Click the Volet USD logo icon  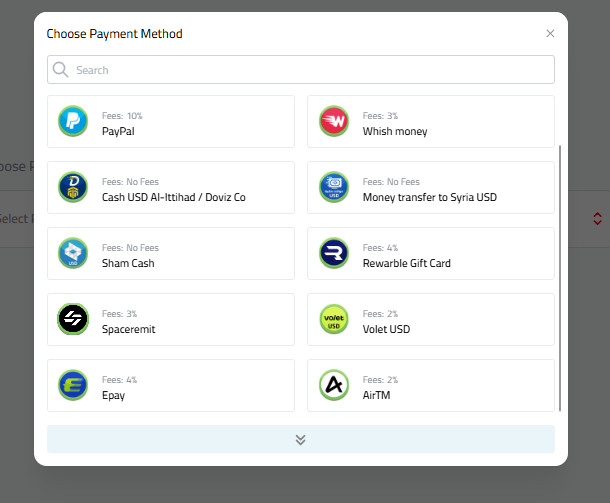pyautogui.click(x=334, y=319)
